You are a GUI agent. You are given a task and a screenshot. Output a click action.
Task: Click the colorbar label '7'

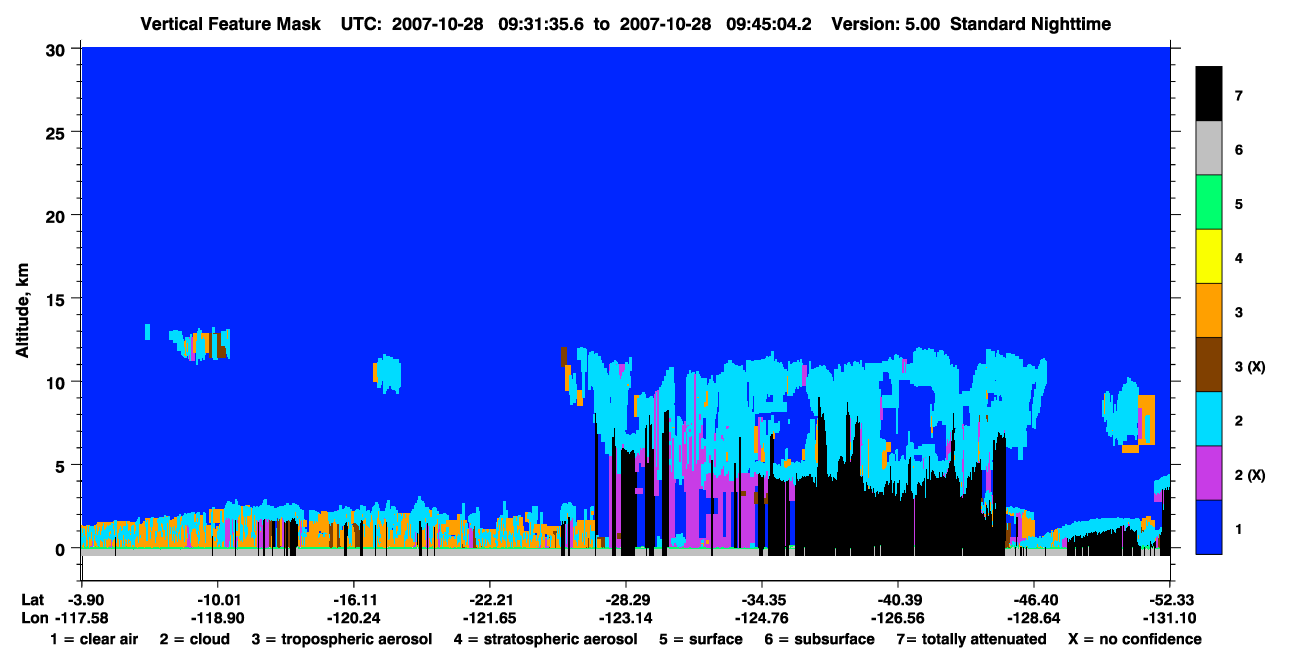click(1238, 96)
